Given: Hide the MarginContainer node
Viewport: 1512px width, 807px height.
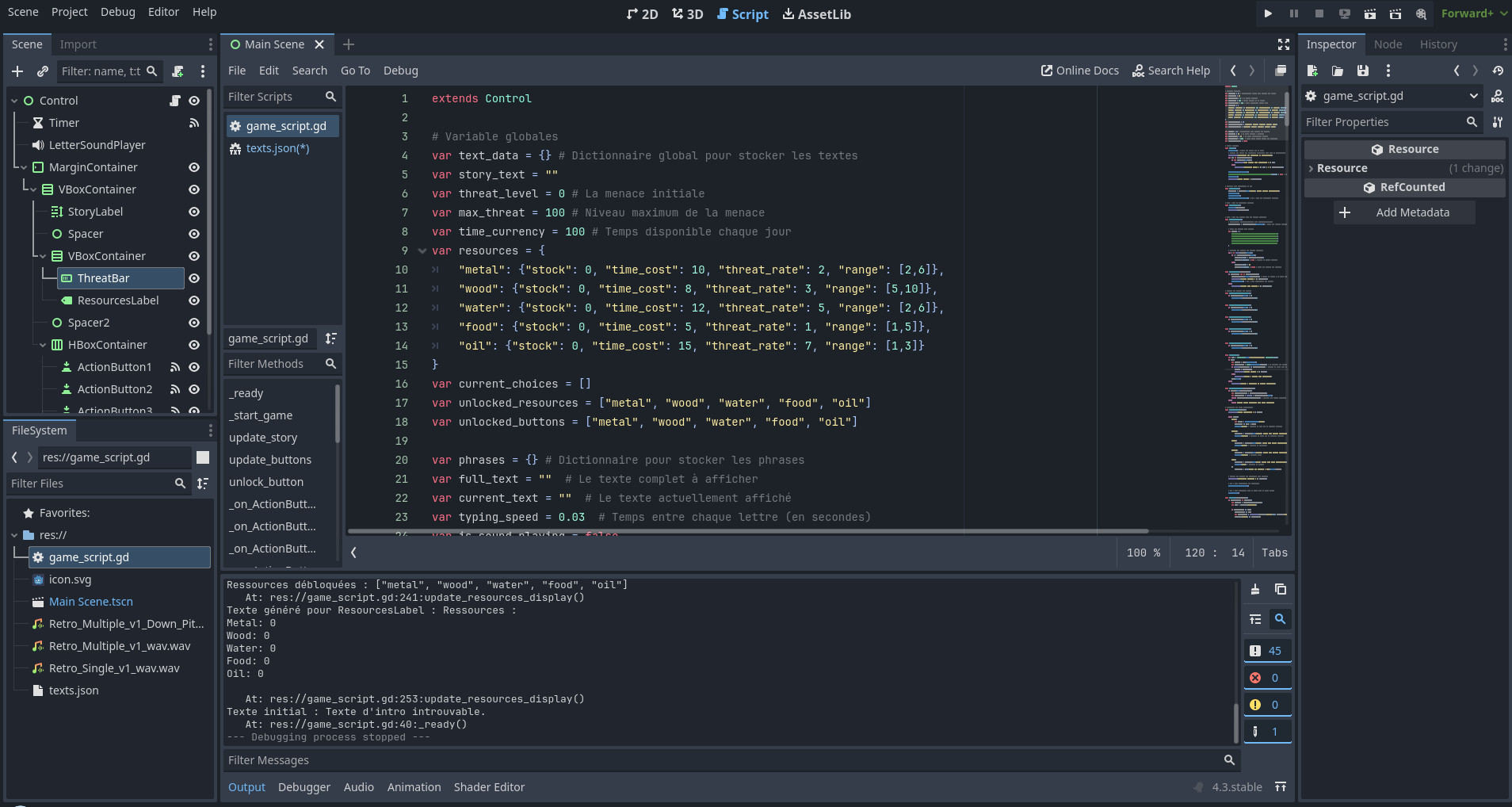Looking at the screenshot, I should tap(194, 167).
